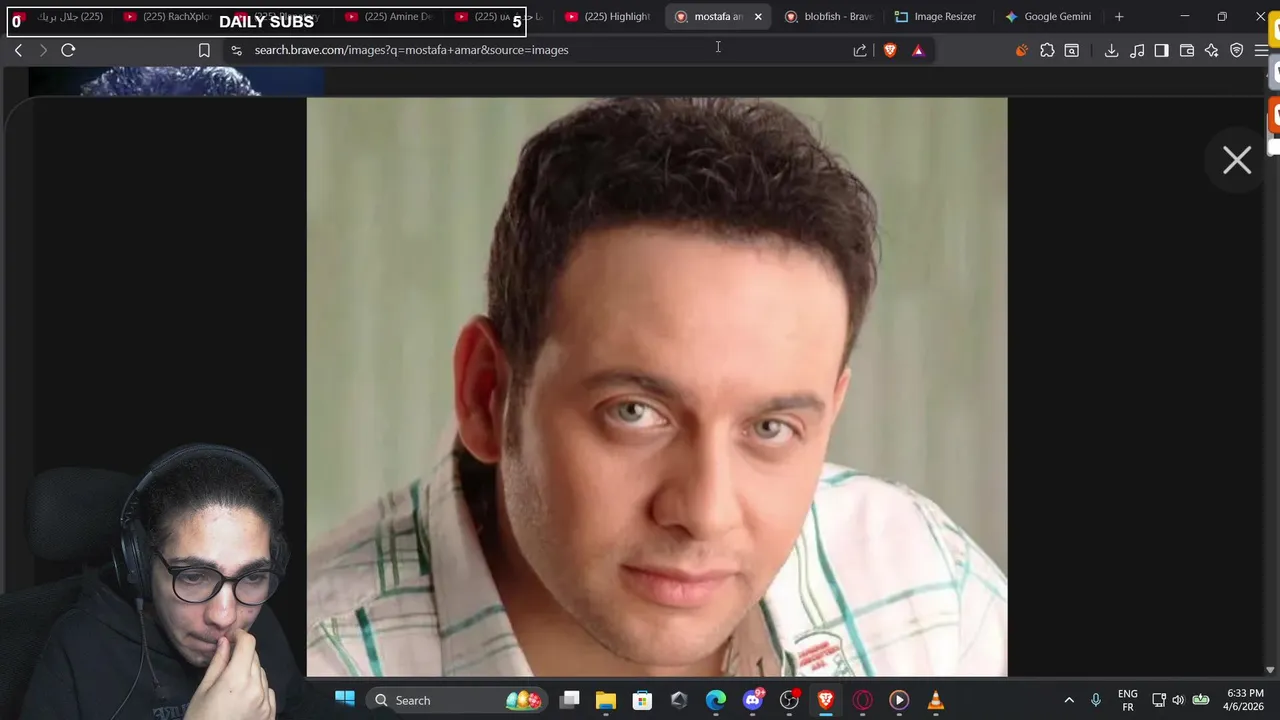The width and height of the screenshot is (1280, 720).
Task: Open Brave VPN shield icon
Action: [x=1237, y=50]
